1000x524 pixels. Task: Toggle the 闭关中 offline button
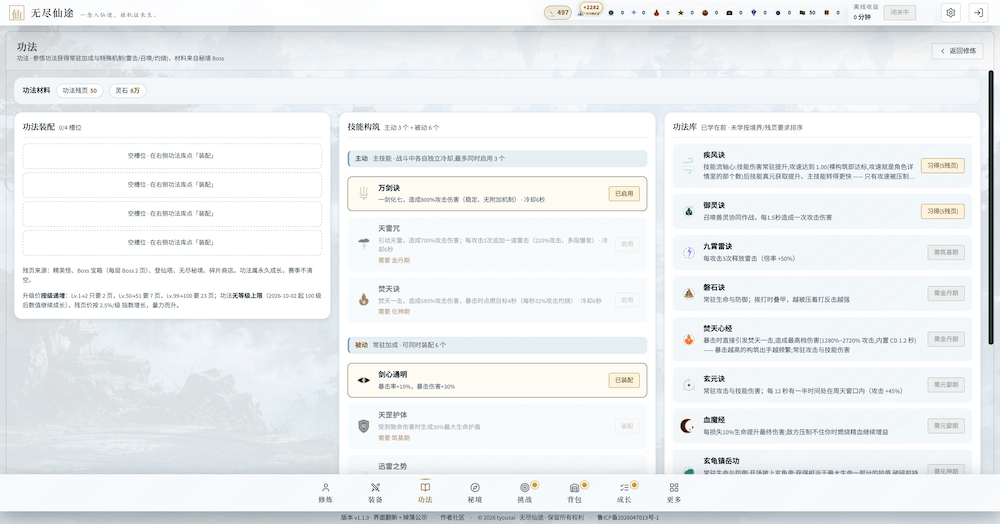900,12
